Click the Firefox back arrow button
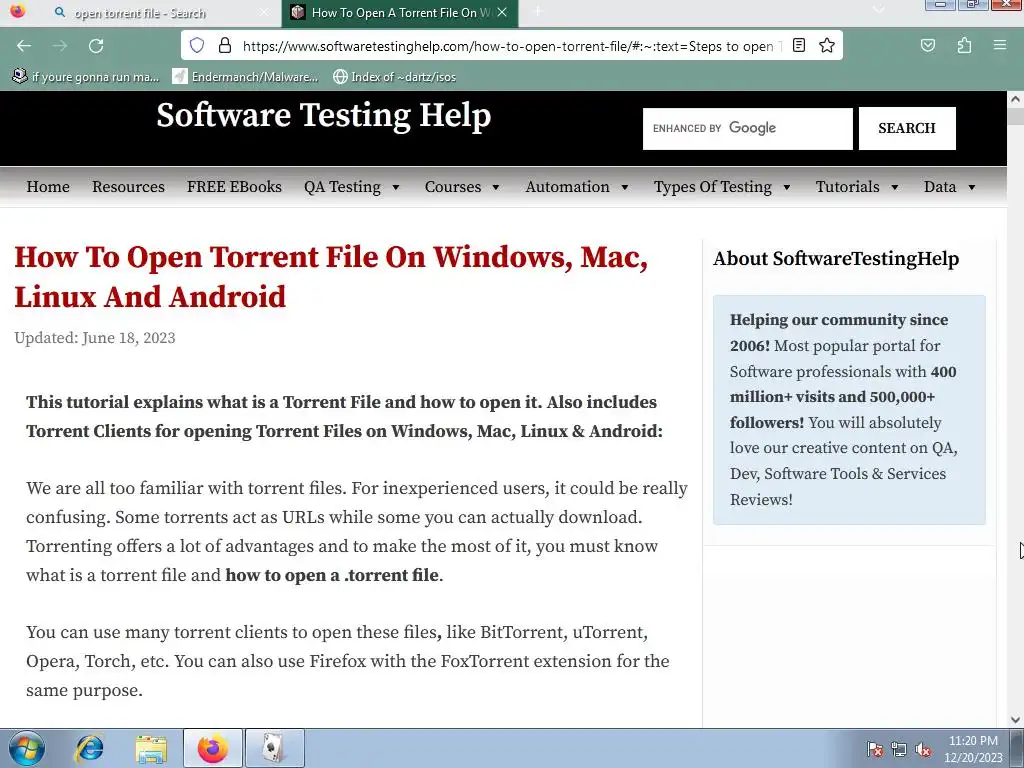This screenshot has height=768, width=1024. (24, 46)
